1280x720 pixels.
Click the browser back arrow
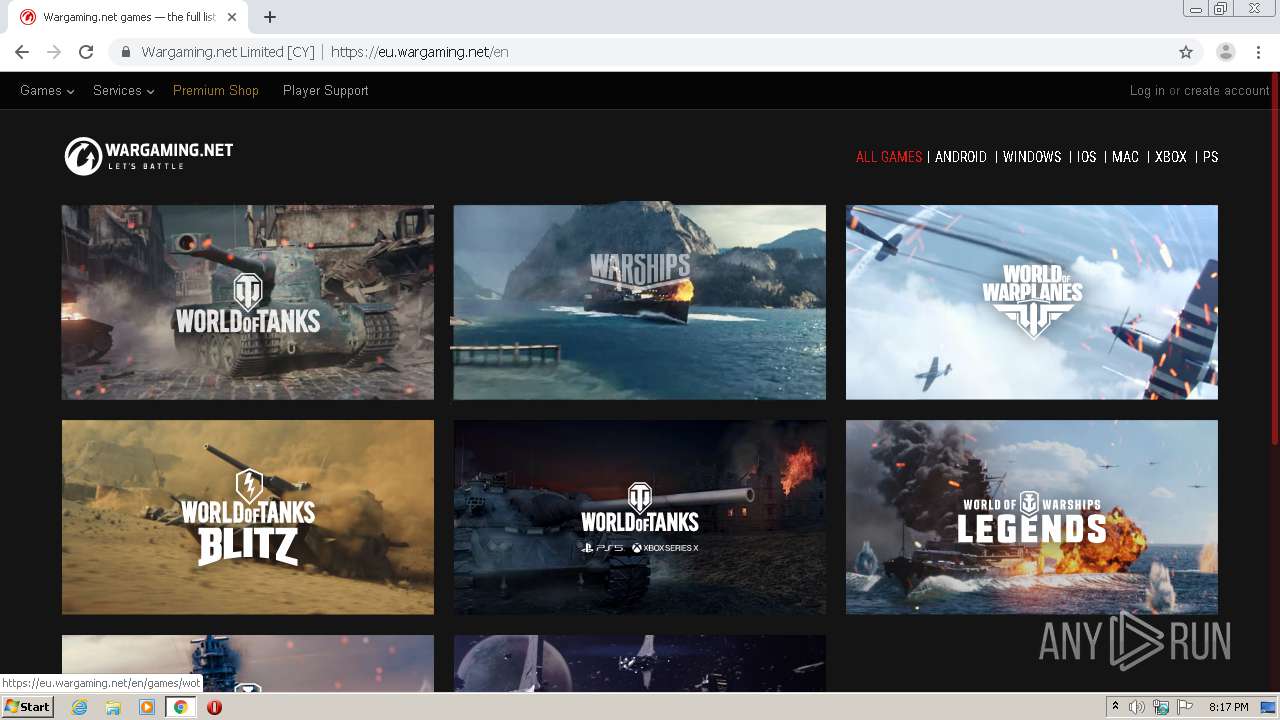point(22,52)
